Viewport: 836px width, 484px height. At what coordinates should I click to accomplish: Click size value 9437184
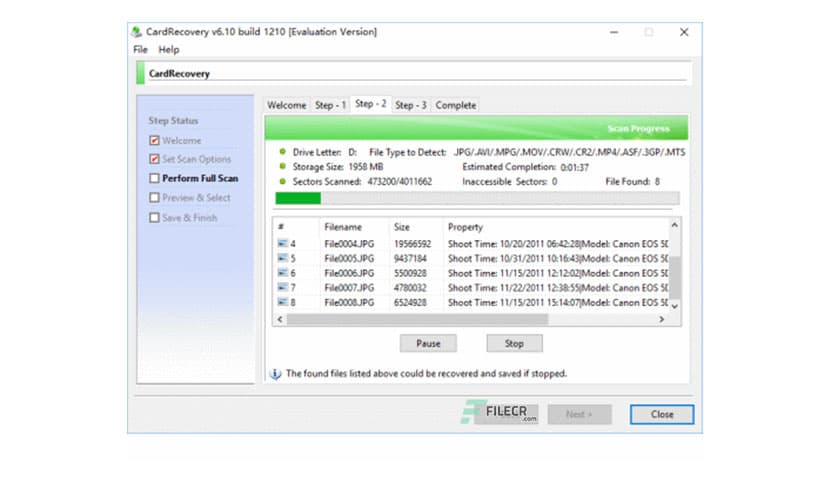point(411,259)
